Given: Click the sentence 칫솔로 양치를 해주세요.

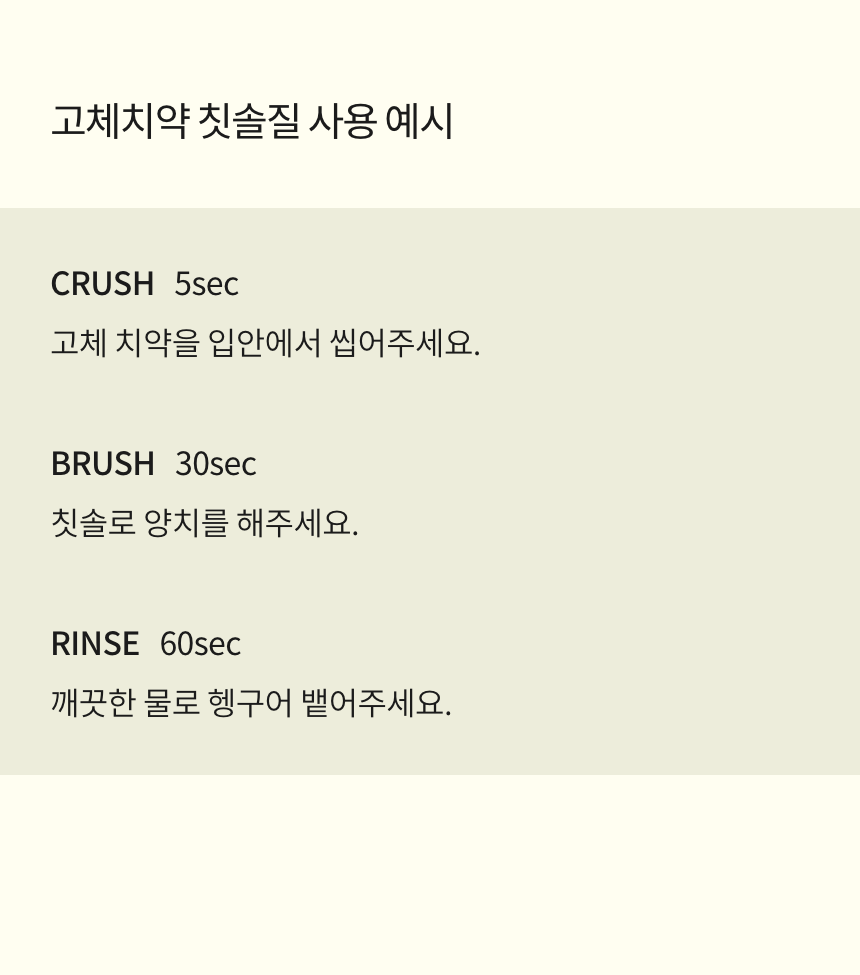Looking at the screenshot, I should click(x=205, y=522).
